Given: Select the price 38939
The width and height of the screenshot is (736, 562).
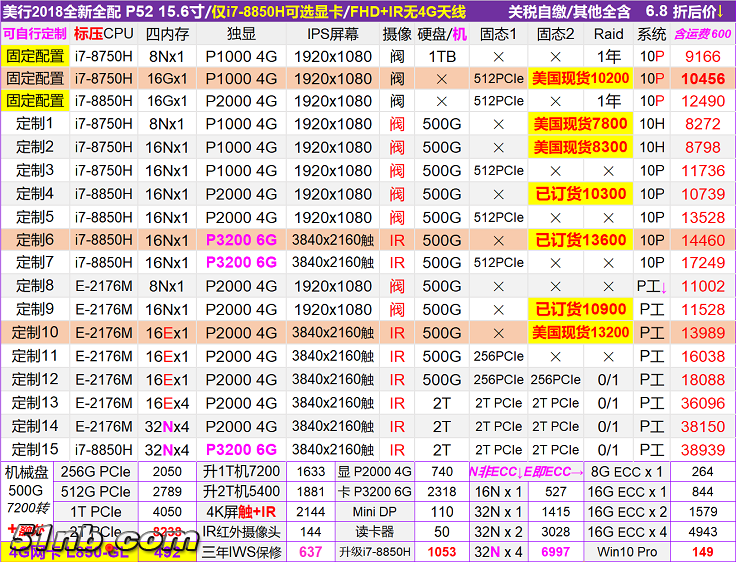Looking at the screenshot, I should pyautogui.click(x=702, y=449).
